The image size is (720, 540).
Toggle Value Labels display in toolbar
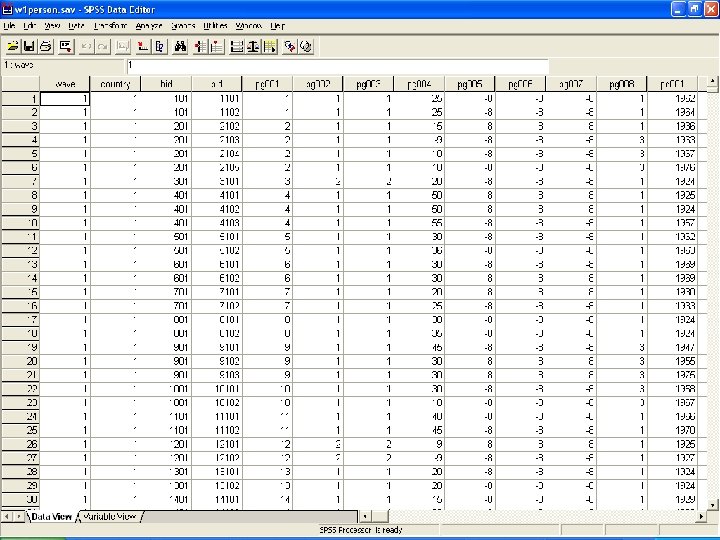(x=290, y=46)
